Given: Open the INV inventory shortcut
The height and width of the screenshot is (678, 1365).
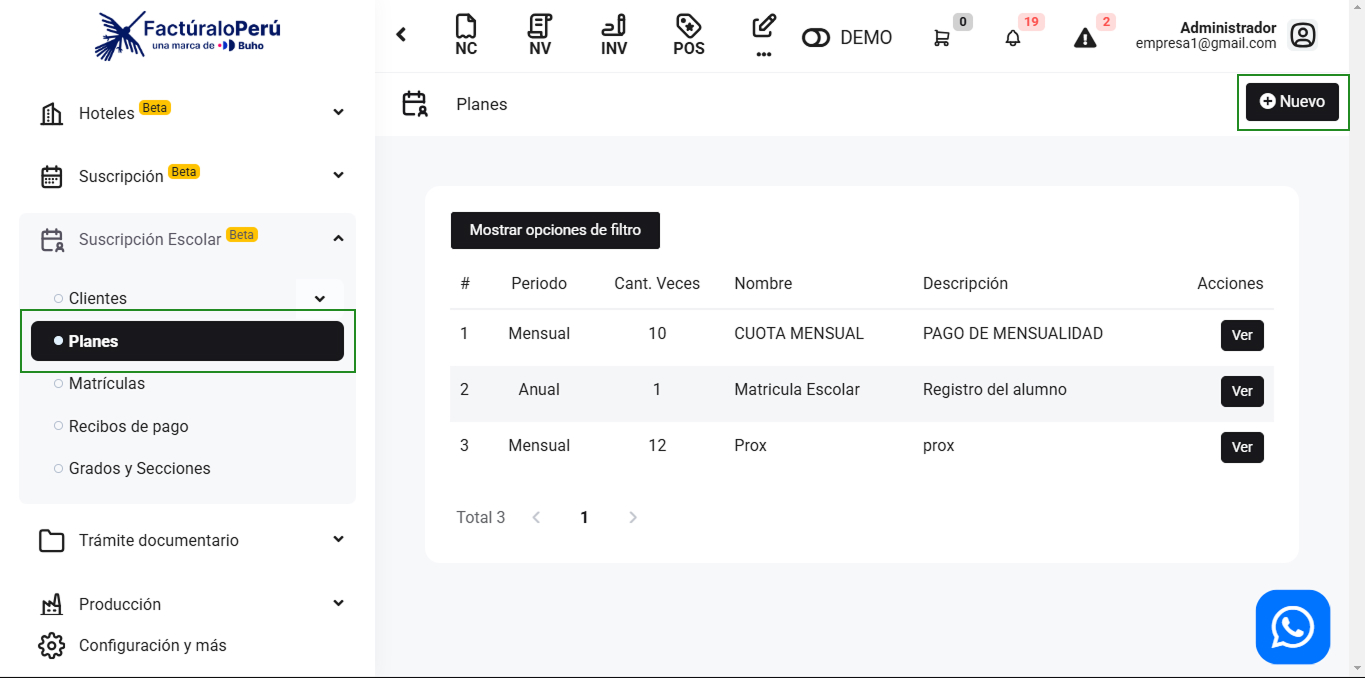Looking at the screenshot, I should pos(614,35).
